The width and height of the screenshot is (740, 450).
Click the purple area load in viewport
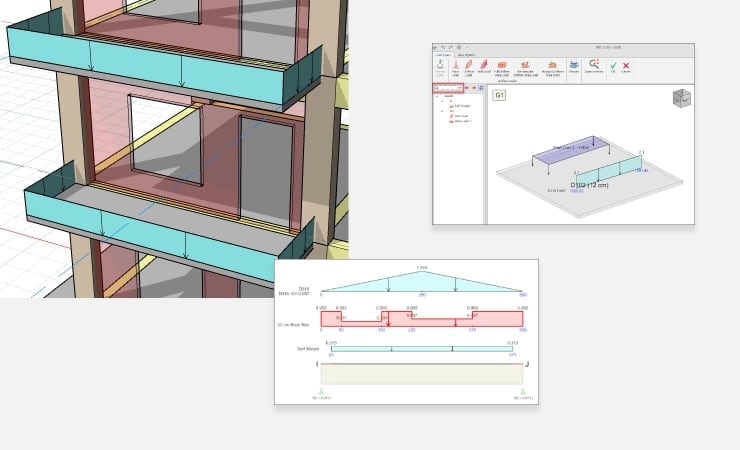(572, 149)
